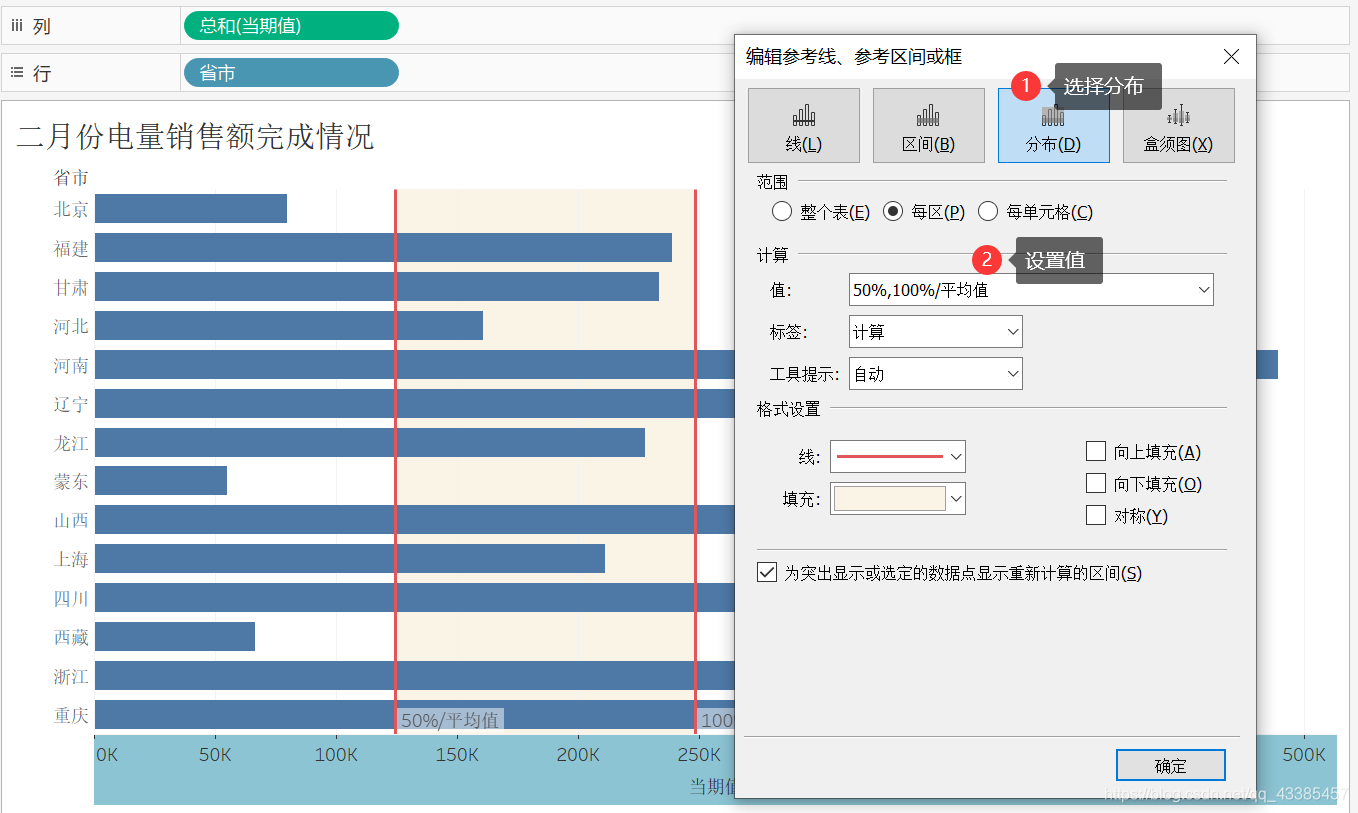This screenshot has height=813, width=1358.
Task: Click the 北京 bar in the chart
Action: (191, 209)
